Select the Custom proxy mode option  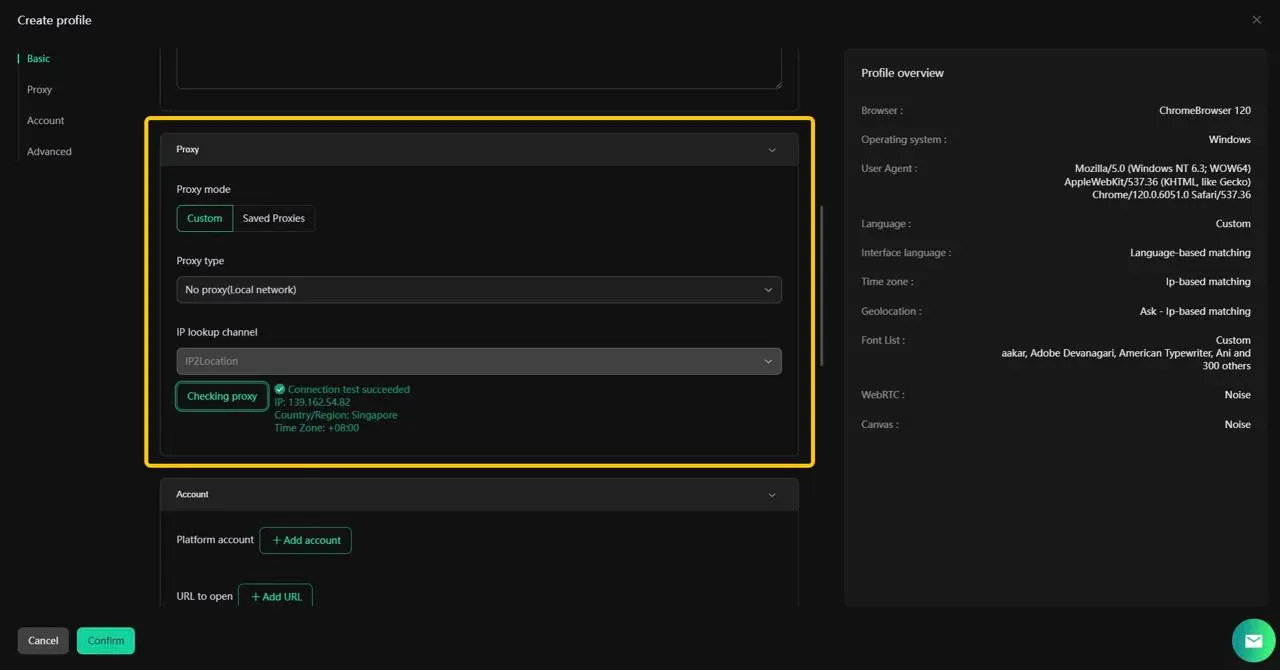click(x=204, y=218)
